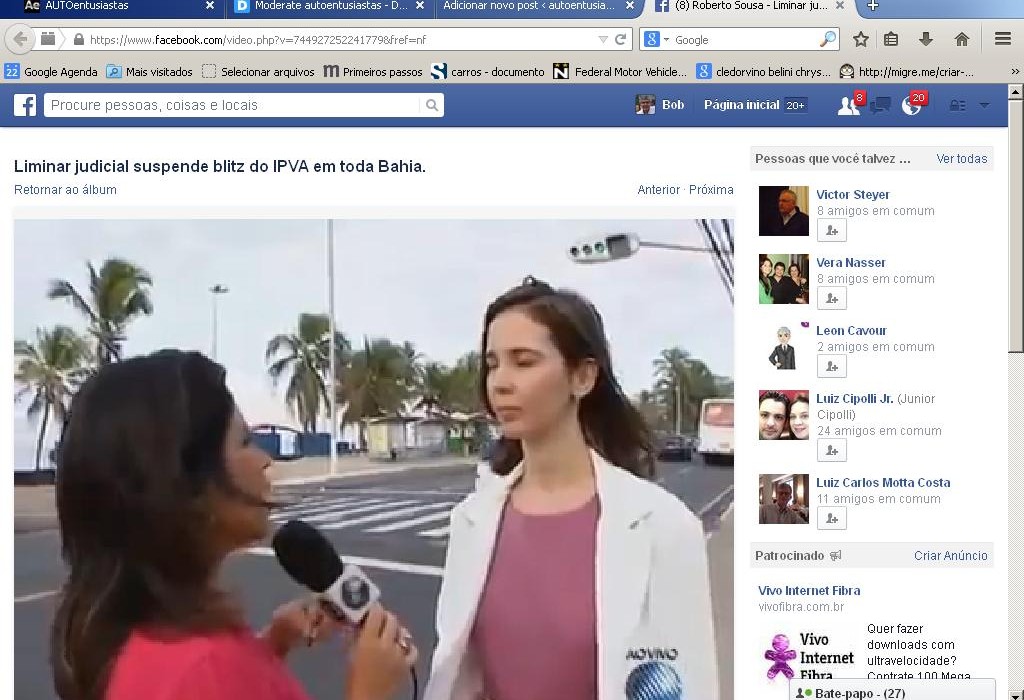Open friend requests icon with 8 badge
The height and width of the screenshot is (700, 1024).
point(848,105)
